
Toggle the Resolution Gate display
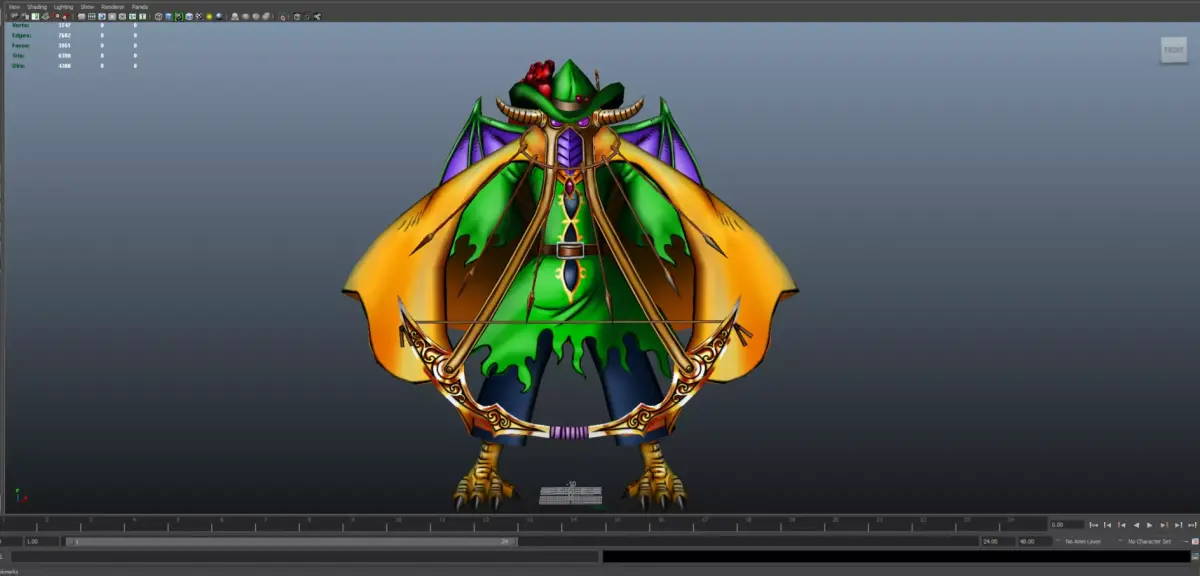102,16
